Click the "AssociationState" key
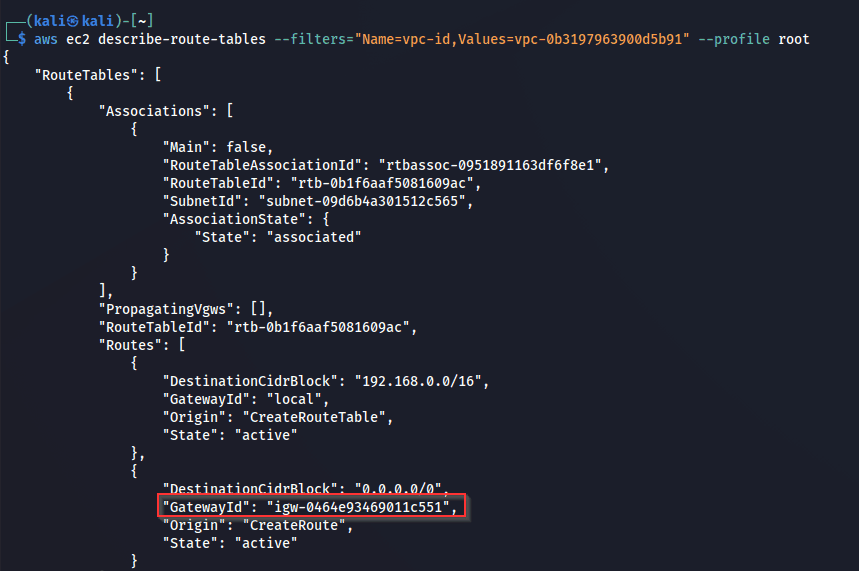The height and width of the screenshot is (571, 859). [234, 219]
